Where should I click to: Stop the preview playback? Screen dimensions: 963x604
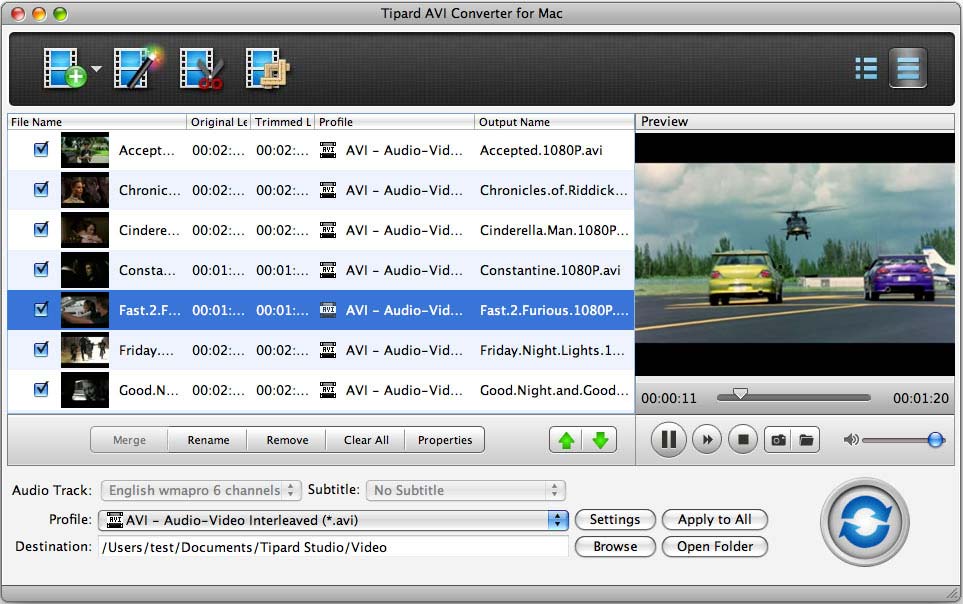tap(743, 439)
